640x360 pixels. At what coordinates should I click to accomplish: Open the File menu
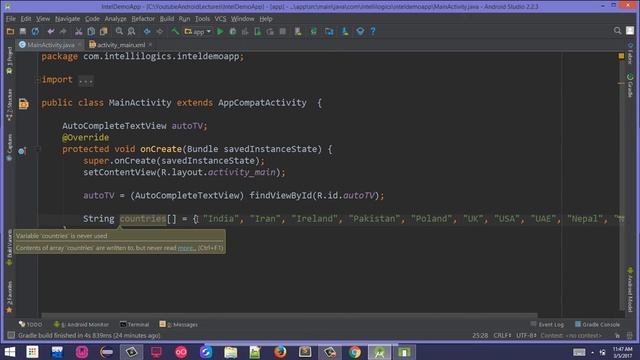point(11,19)
